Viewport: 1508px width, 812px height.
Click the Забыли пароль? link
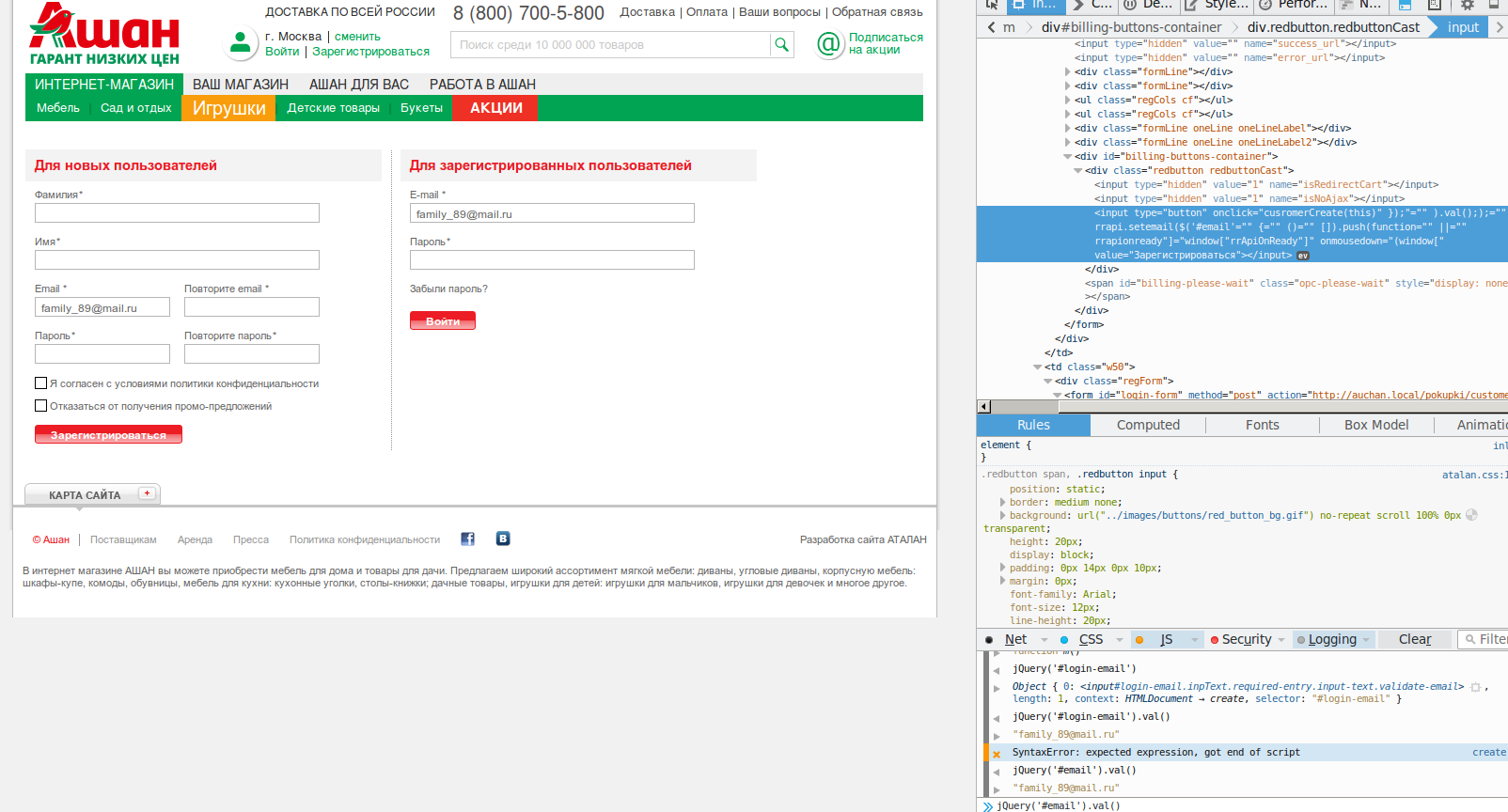click(448, 289)
